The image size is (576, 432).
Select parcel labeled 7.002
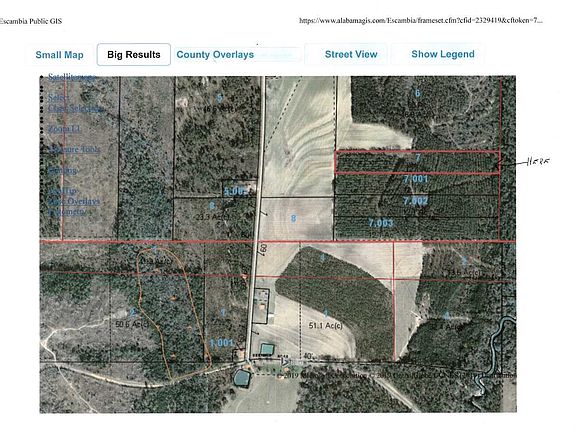[x=415, y=201]
